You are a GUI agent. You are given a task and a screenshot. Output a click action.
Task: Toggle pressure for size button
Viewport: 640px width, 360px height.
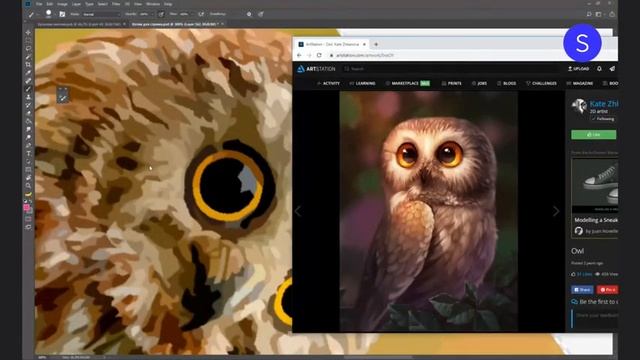pos(261,14)
